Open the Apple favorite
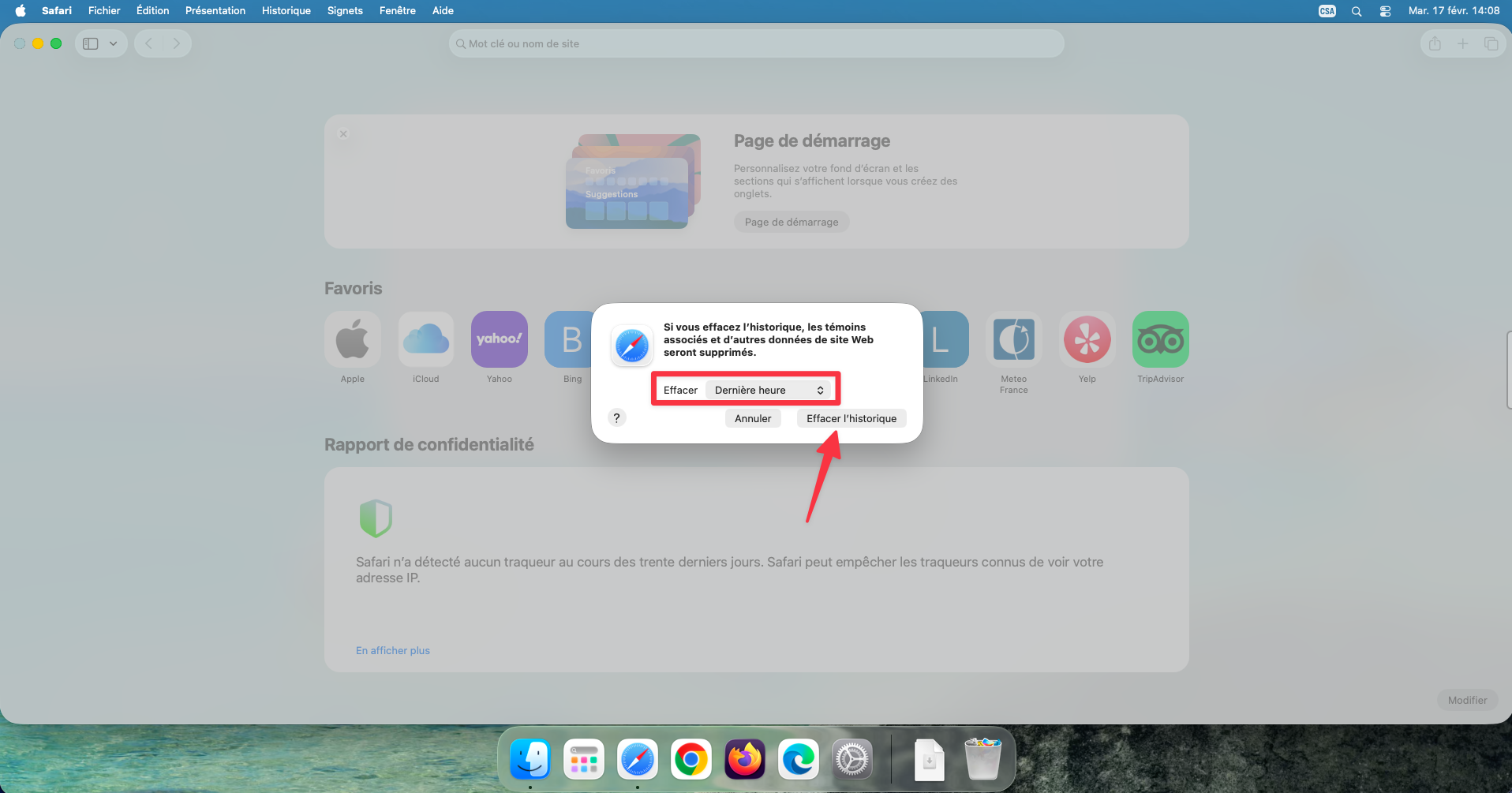 click(353, 339)
